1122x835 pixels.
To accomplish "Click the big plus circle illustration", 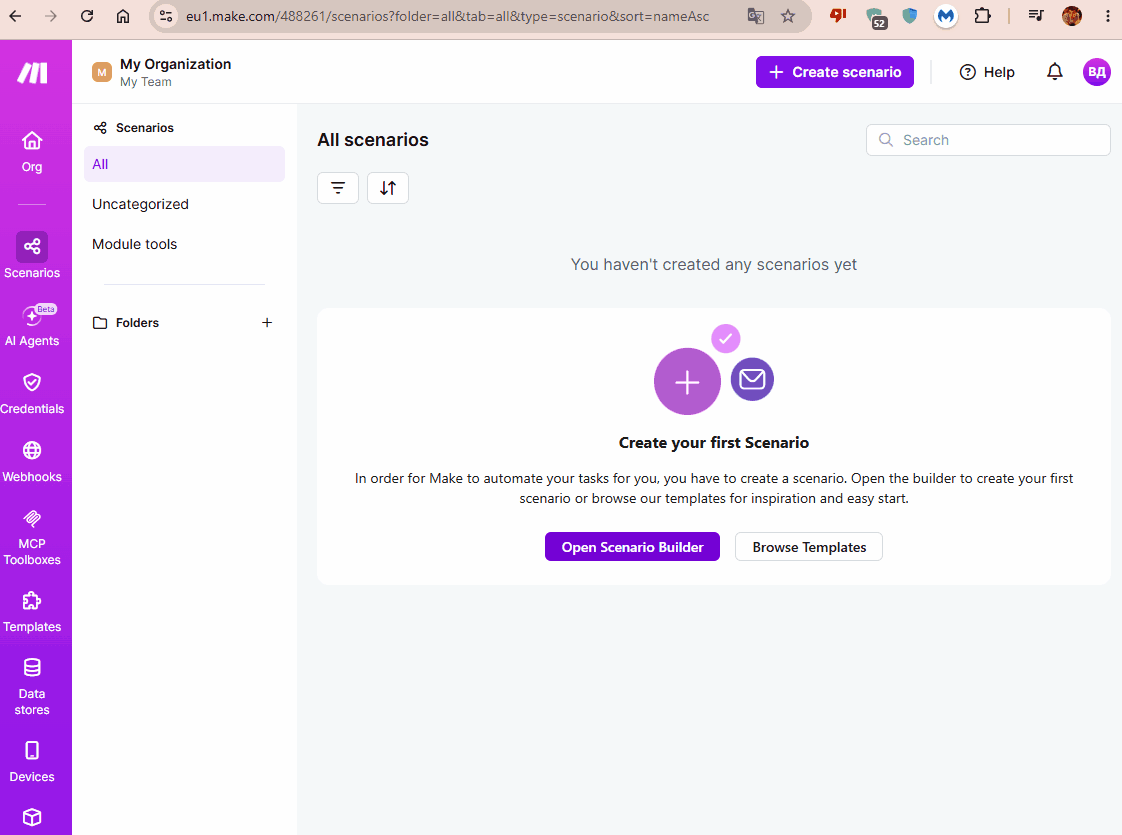I will click(x=687, y=381).
